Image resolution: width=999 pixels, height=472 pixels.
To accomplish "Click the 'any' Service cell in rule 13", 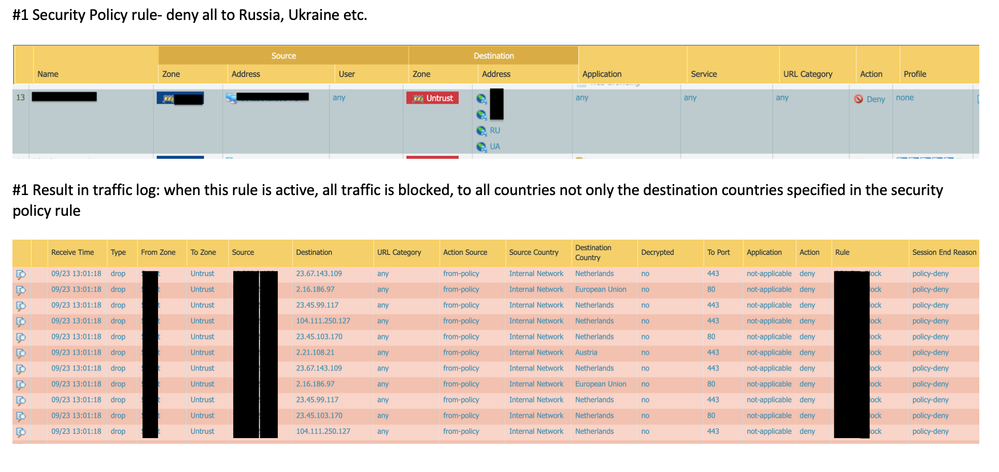I will point(690,98).
